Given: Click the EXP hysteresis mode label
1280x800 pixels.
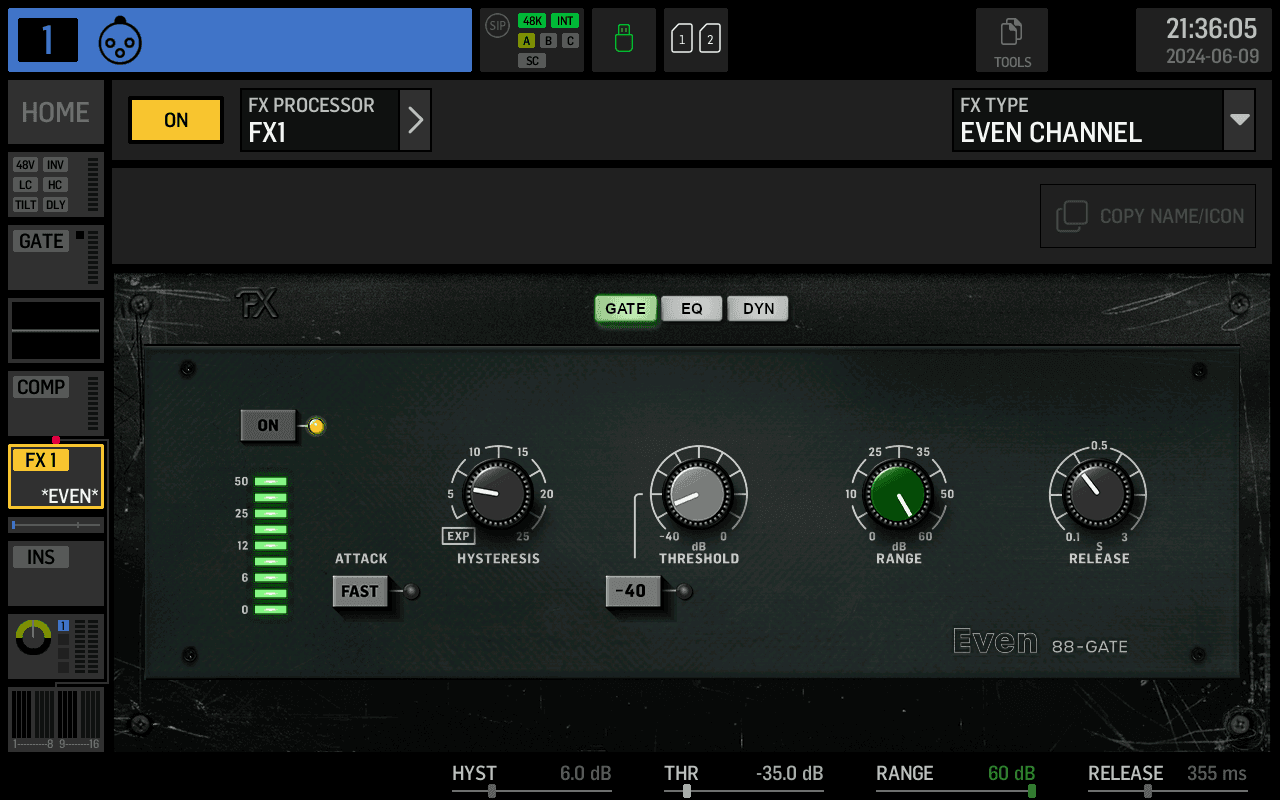Looking at the screenshot, I should 458,536.
